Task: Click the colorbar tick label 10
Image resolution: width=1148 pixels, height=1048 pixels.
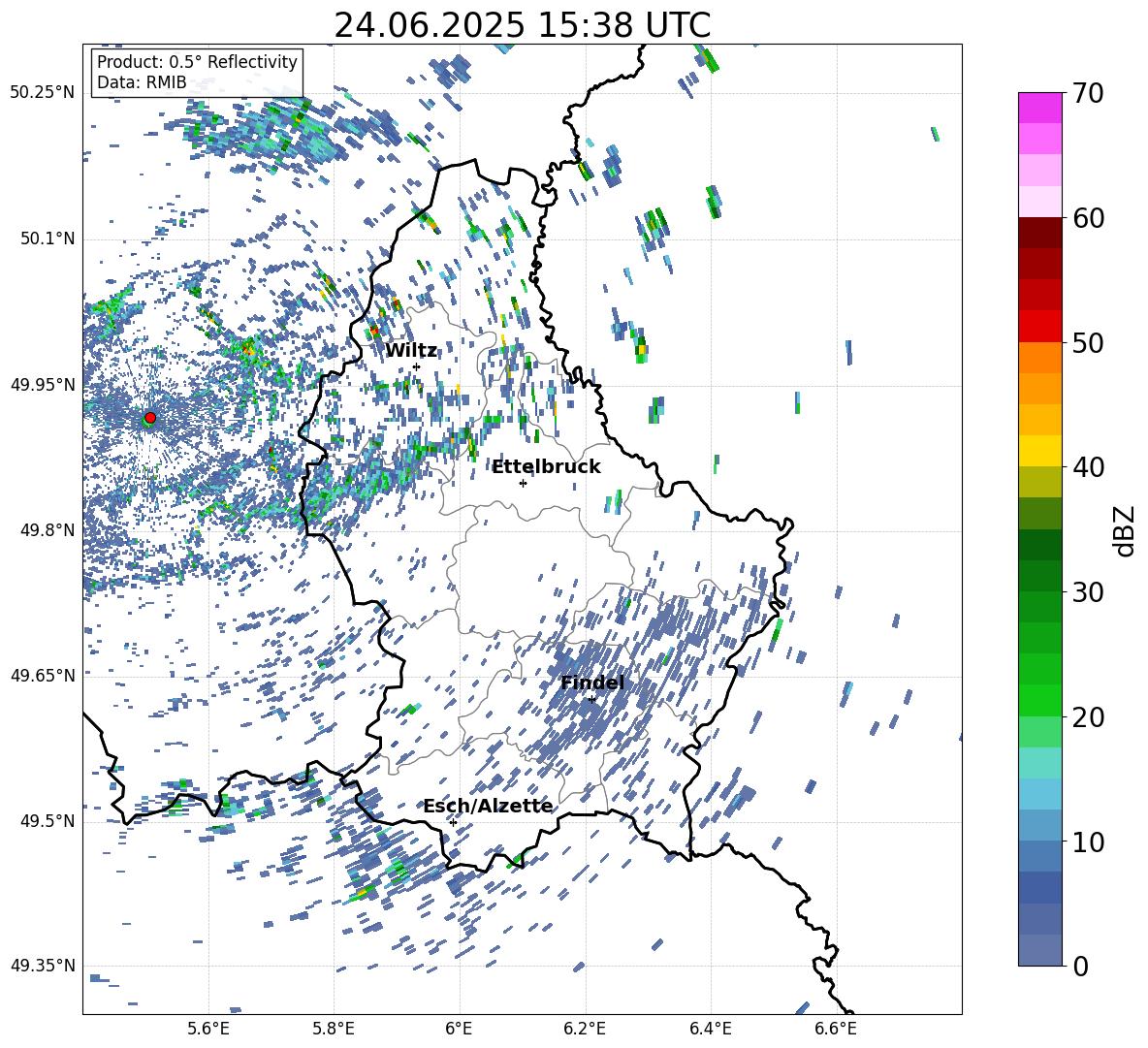Action: (1087, 842)
